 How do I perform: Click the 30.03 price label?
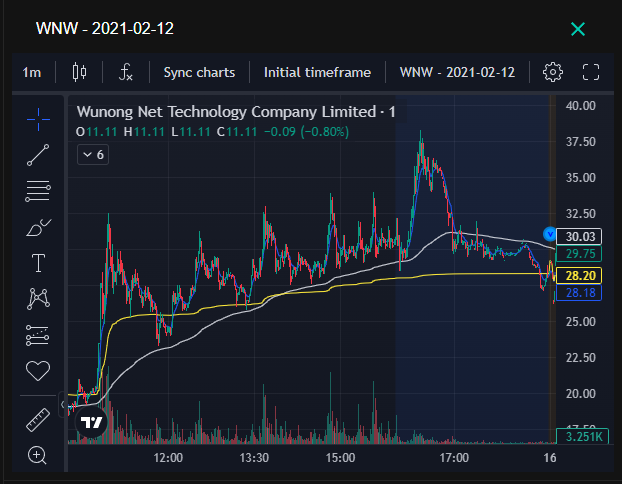pyautogui.click(x=579, y=237)
